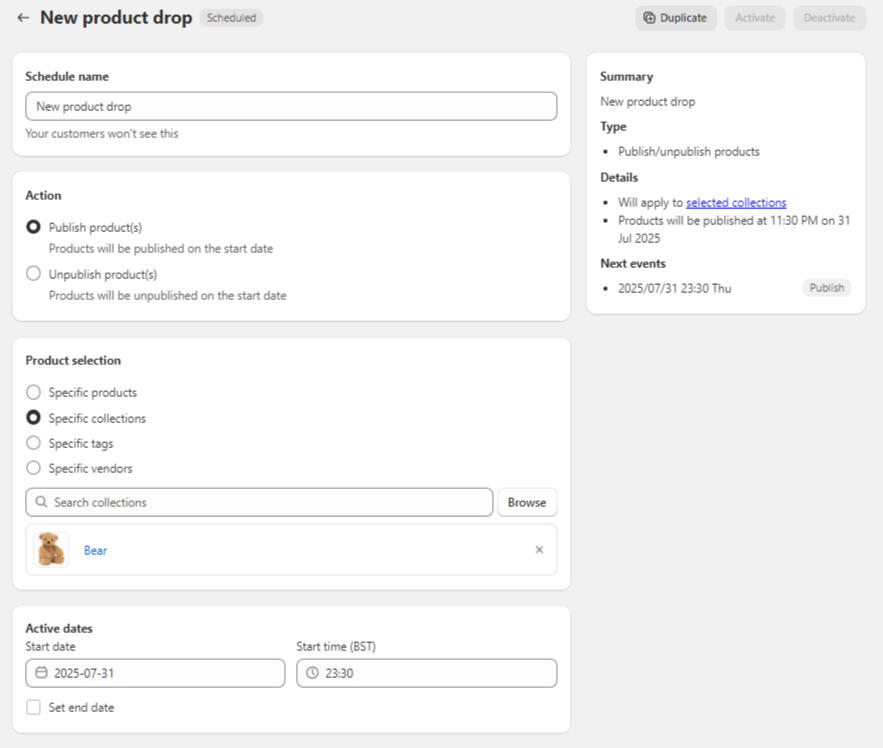Viewport: 883px width, 748px height.
Task: Click the back arrow icon
Action: 23,18
